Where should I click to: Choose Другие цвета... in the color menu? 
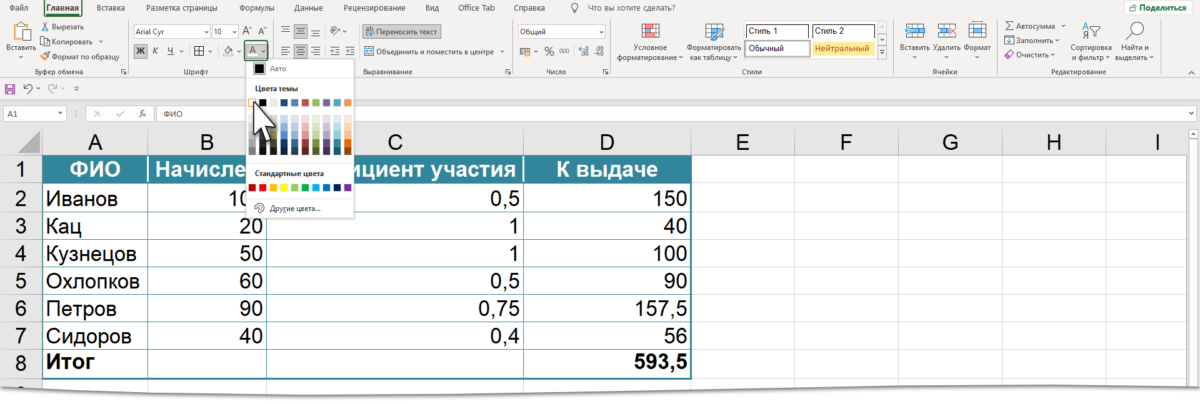coord(293,208)
